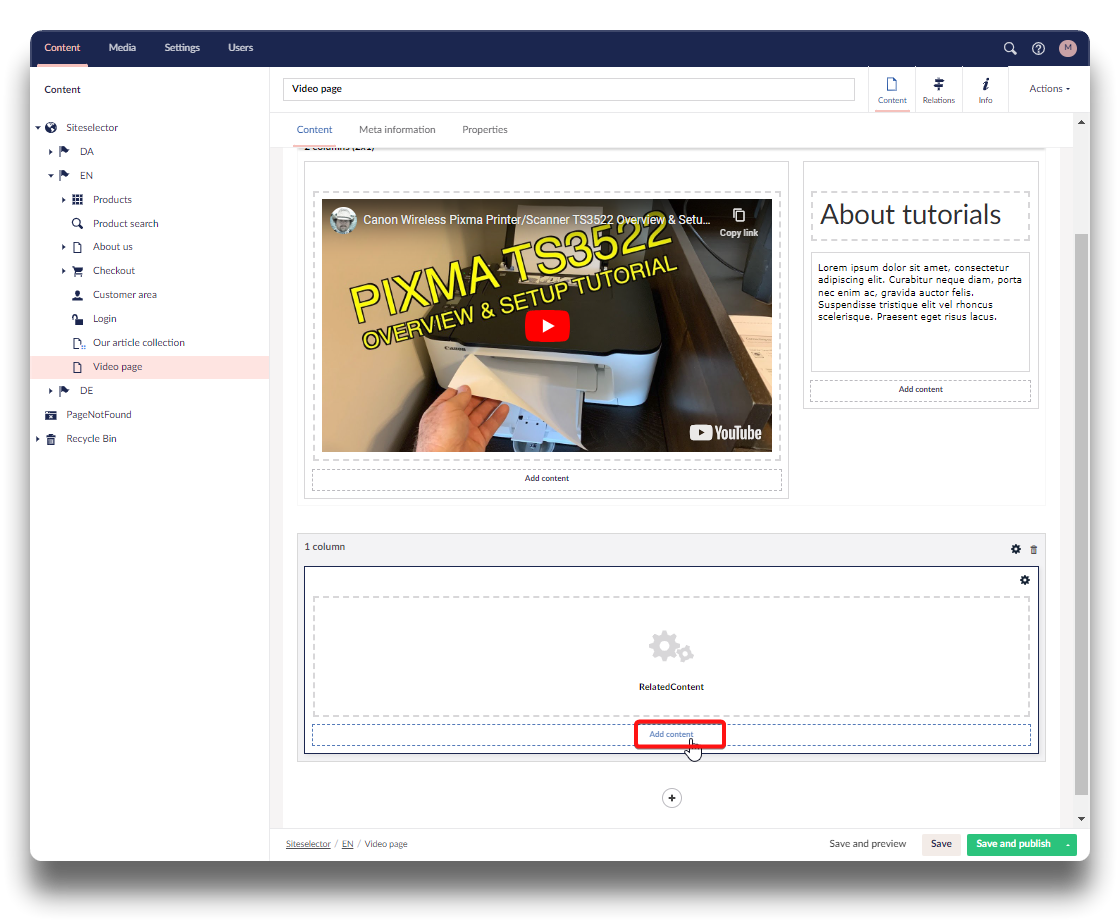Image resolution: width=1120 pixels, height=923 pixels.
Task: Play the YouTube video
Action: point(547,326)
